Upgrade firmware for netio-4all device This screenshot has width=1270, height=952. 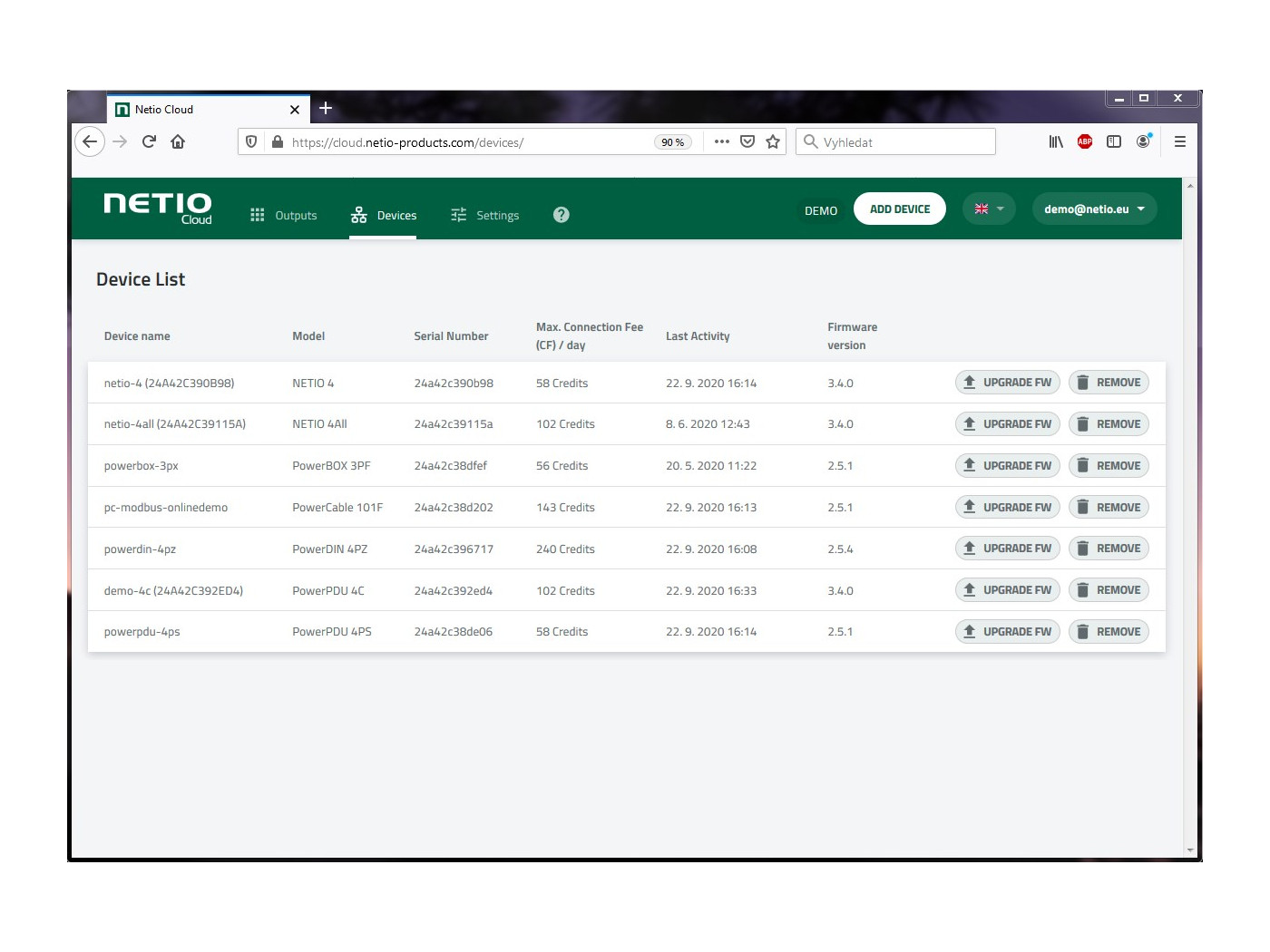1008,424
